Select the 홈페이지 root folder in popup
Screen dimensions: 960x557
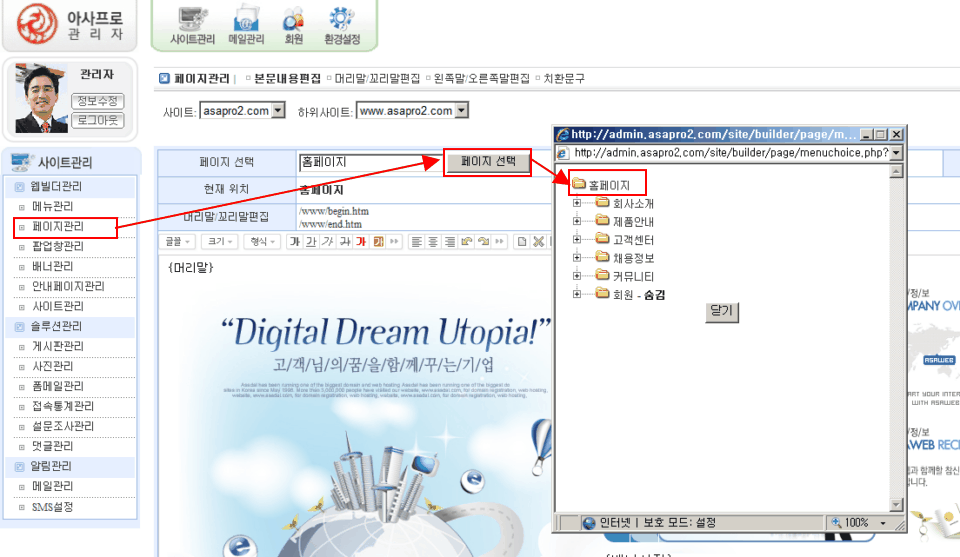608,185
